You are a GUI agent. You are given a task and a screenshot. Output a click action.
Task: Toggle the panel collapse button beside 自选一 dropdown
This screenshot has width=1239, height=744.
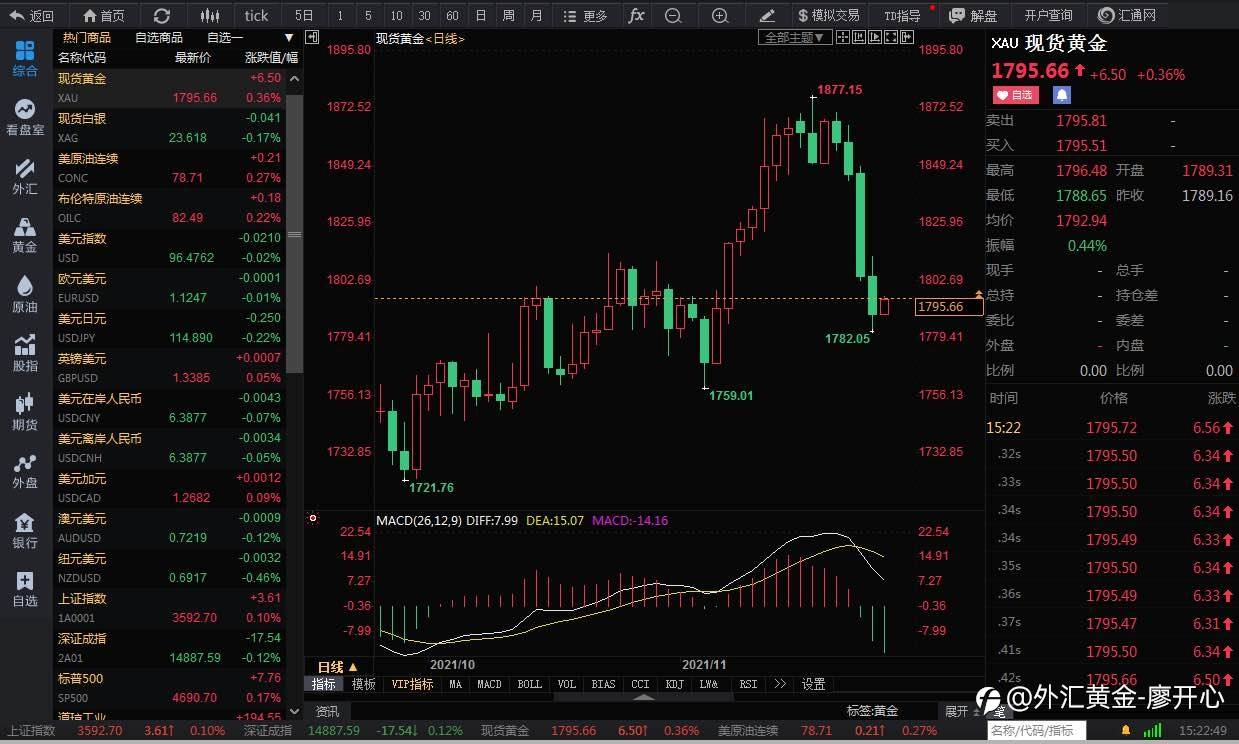[312, 37]
